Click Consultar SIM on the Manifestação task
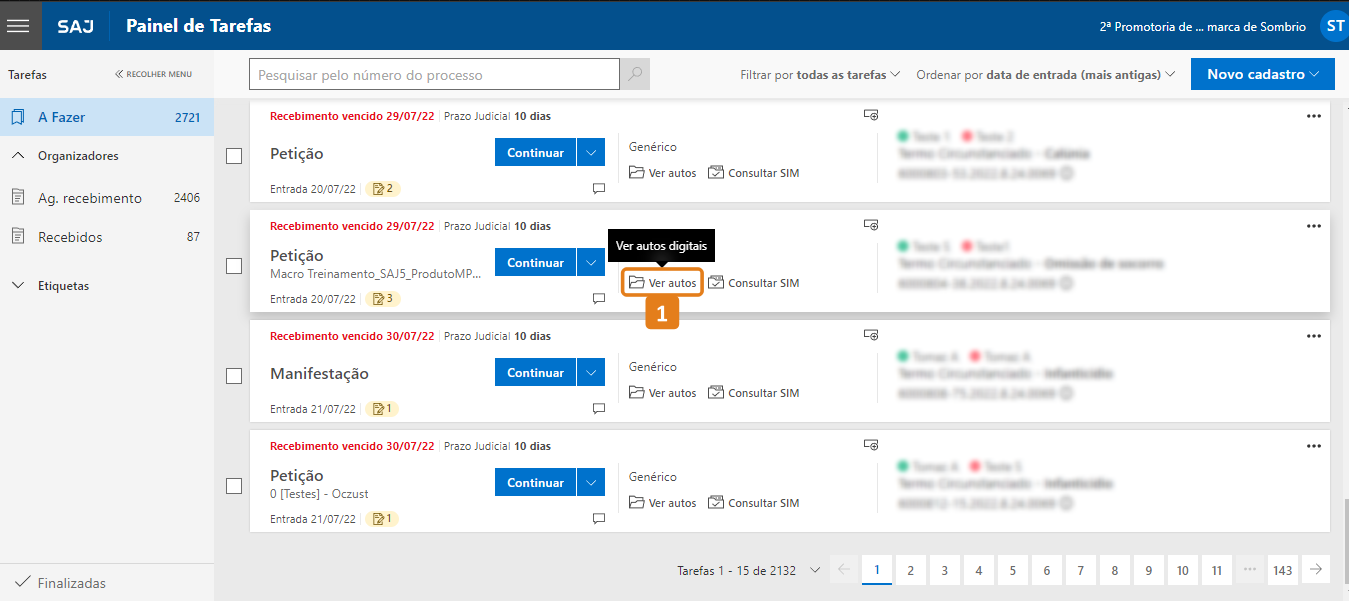The image size is (1349, 601). pos(754,393)
